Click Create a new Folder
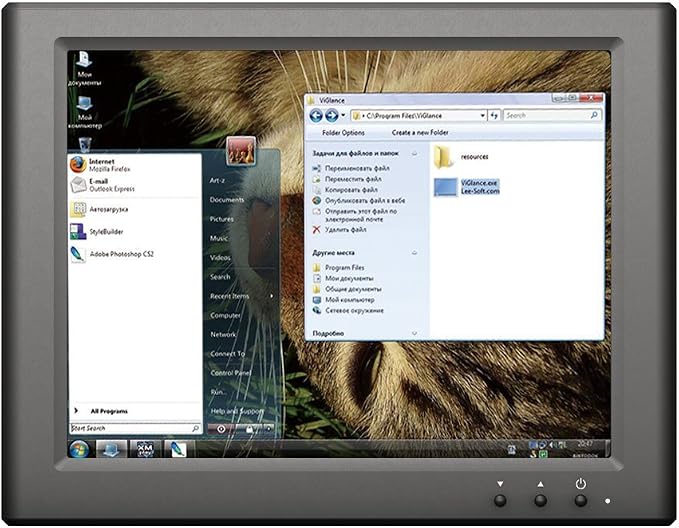This screenshot has width=679, height=528. click(x=420, y=133)
